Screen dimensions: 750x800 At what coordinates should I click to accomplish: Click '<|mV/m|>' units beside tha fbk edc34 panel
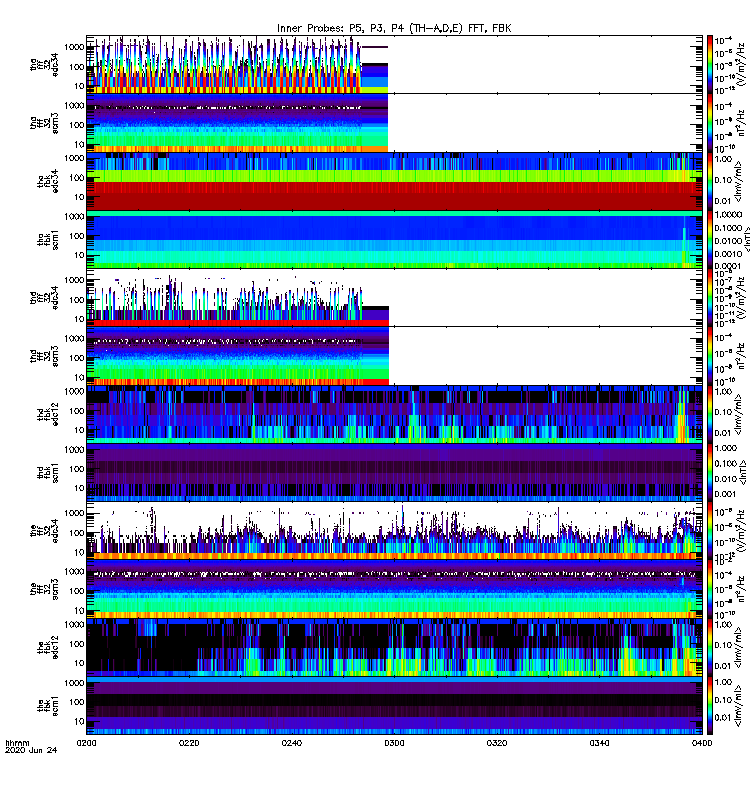click(739, 182)
